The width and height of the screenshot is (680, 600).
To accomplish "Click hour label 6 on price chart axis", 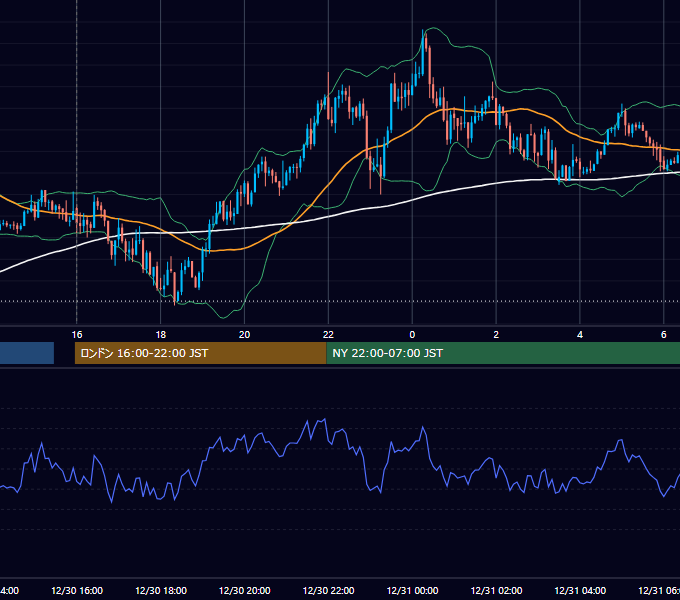I will (x=664, y=334).
